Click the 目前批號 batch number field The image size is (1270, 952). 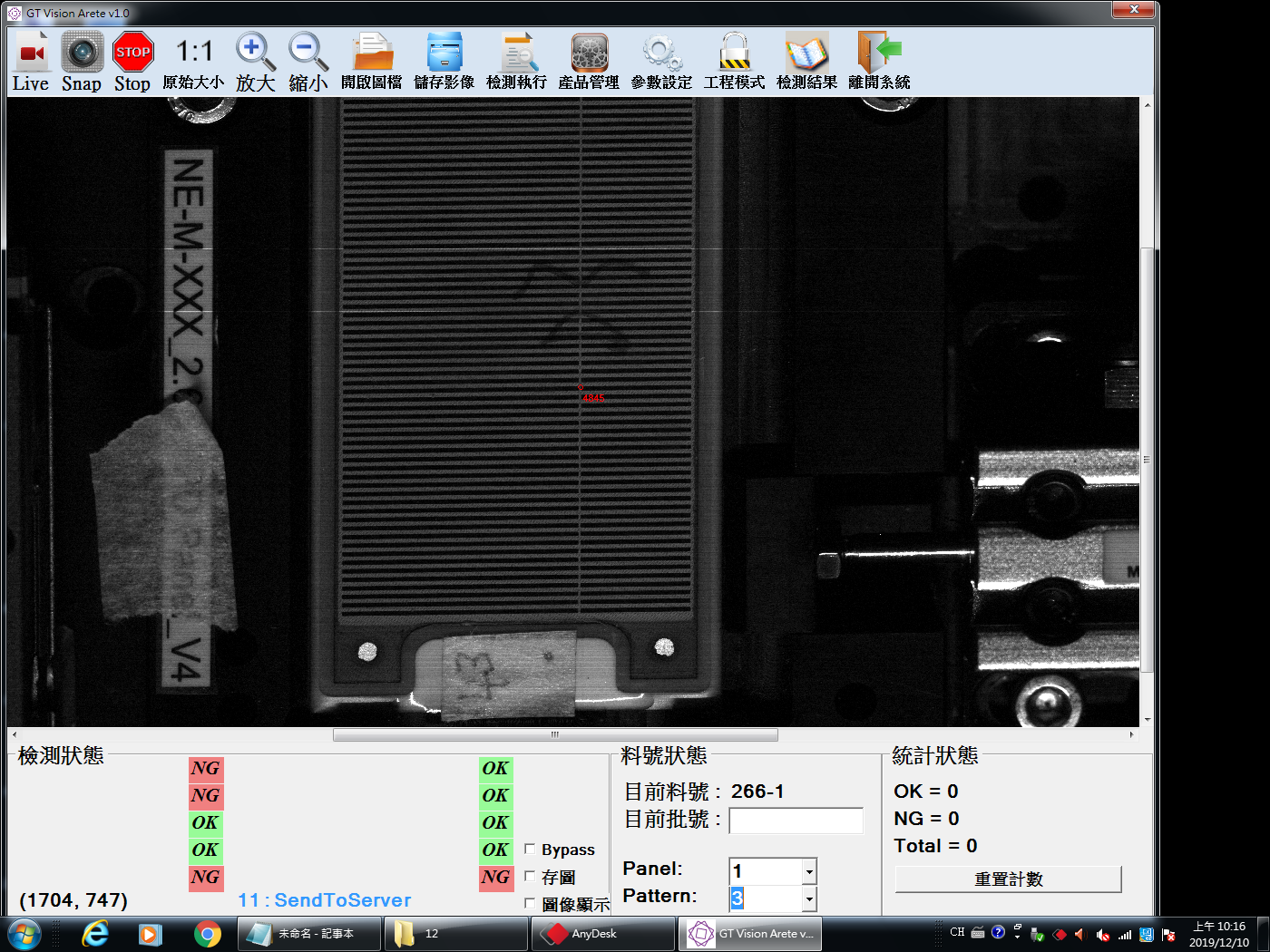(796, 821)
